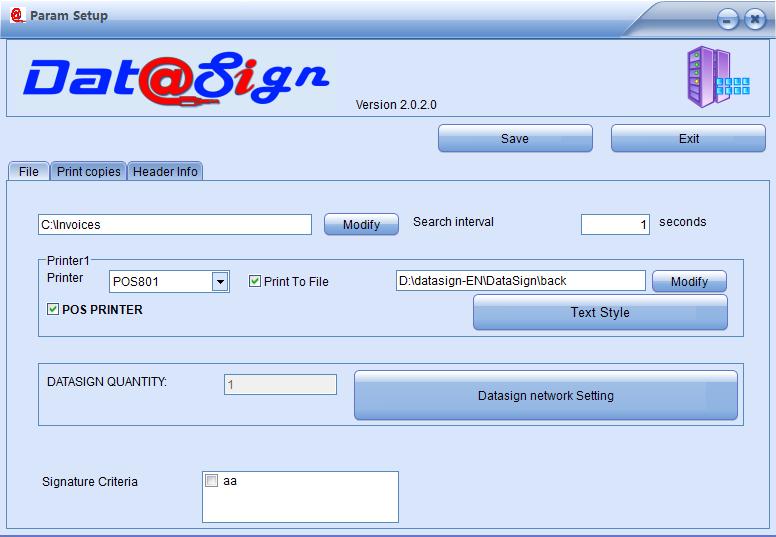Modify the invoices folder path
Image resolution: width=776 pixels, height=537 pixels.
coord(361,225)
